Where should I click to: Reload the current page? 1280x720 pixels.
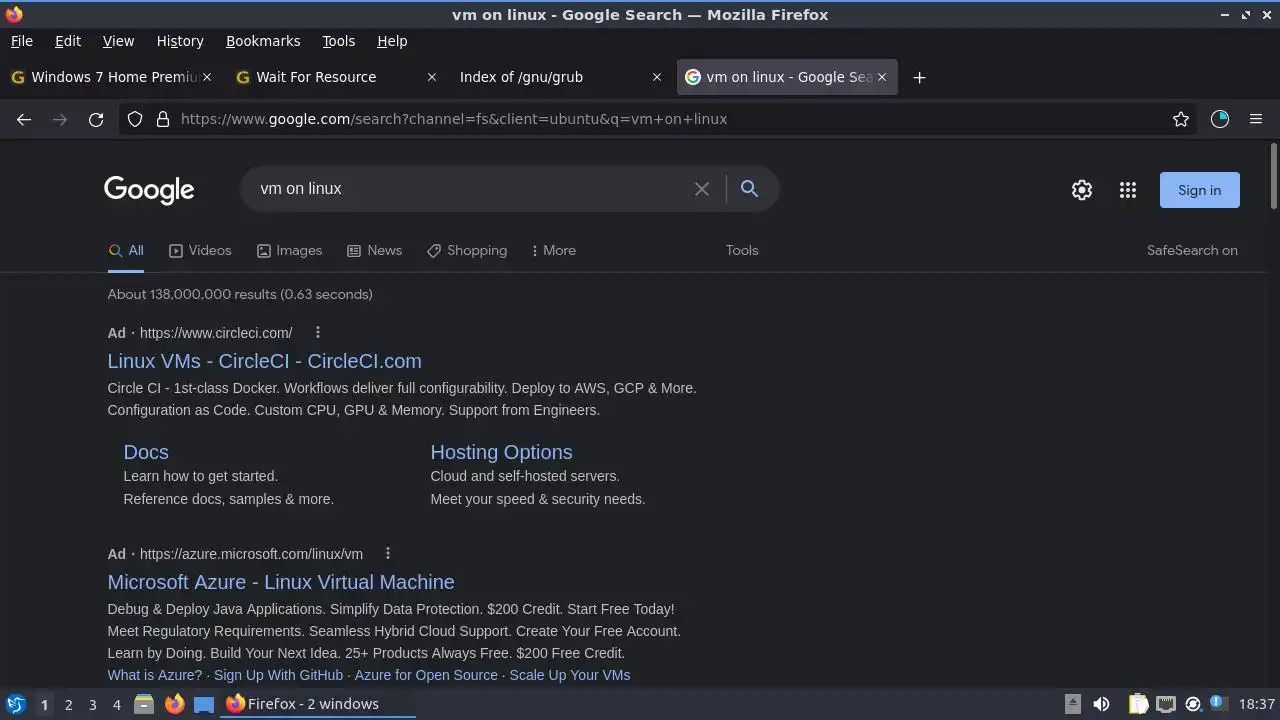coord(96,119)
